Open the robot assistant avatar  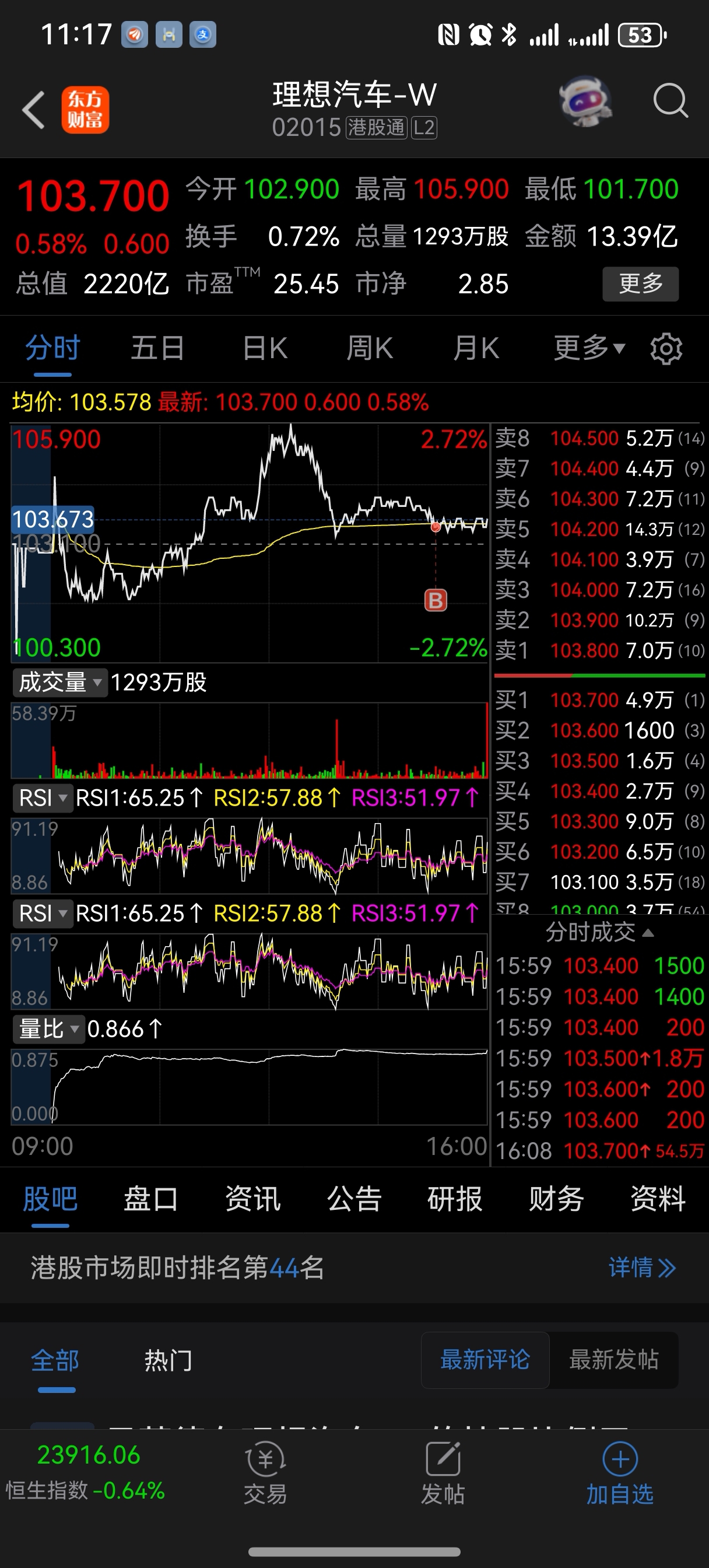[x=585, y=101]
